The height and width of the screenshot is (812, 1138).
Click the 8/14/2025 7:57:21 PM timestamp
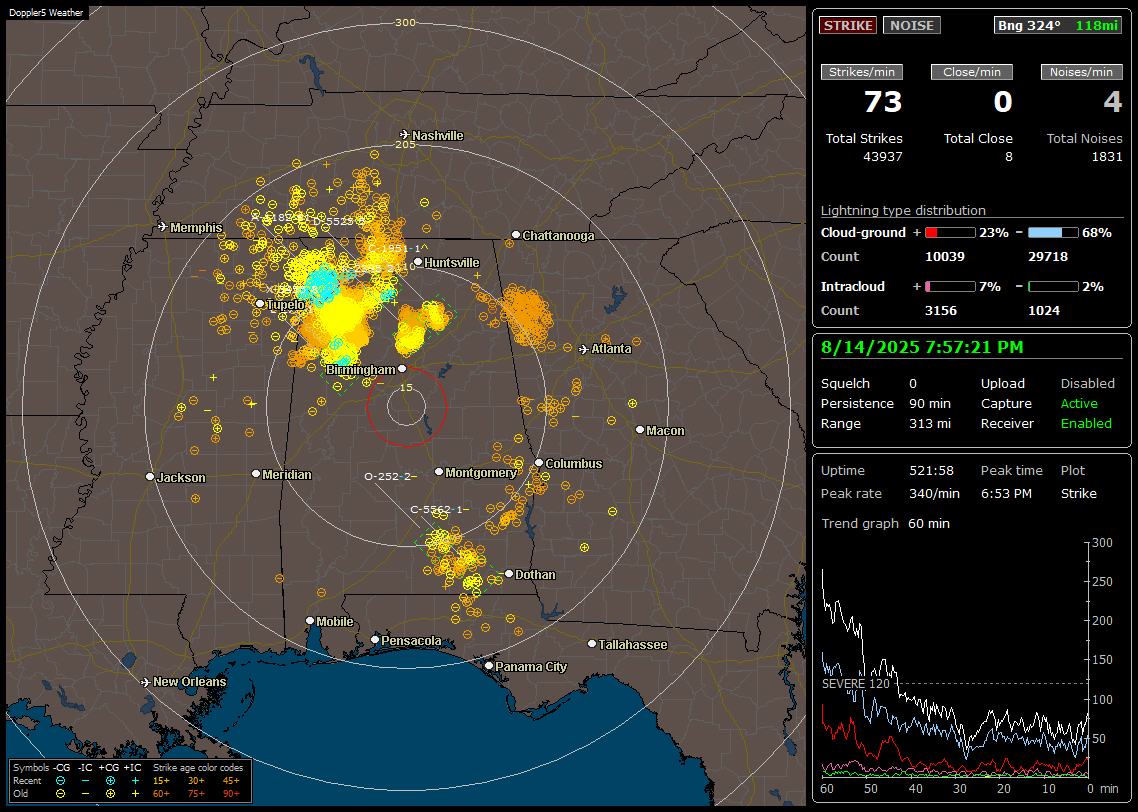pyautogui.click(x=922, y=348)
